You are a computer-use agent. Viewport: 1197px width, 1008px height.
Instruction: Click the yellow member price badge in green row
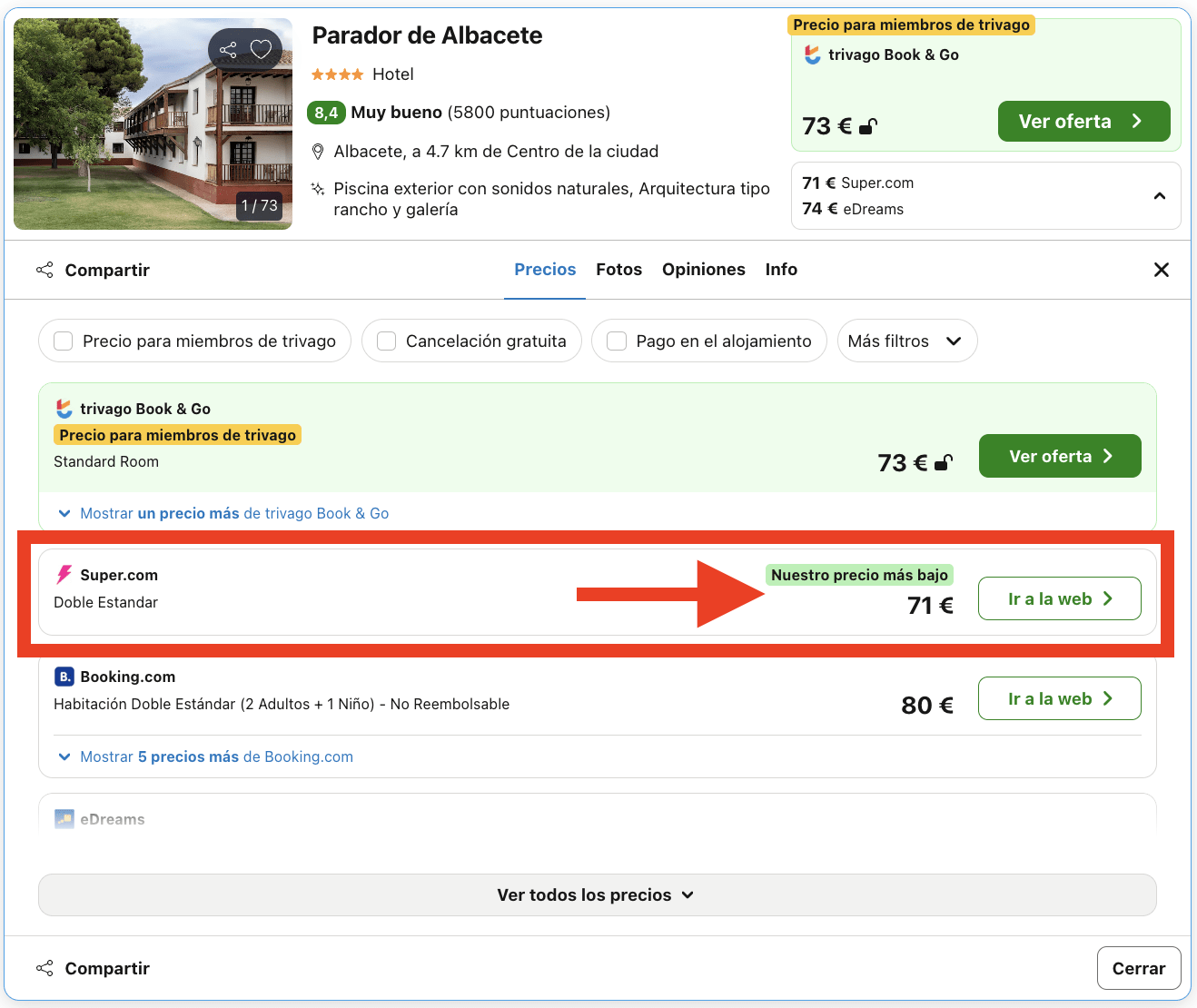(x=178, y=435)
